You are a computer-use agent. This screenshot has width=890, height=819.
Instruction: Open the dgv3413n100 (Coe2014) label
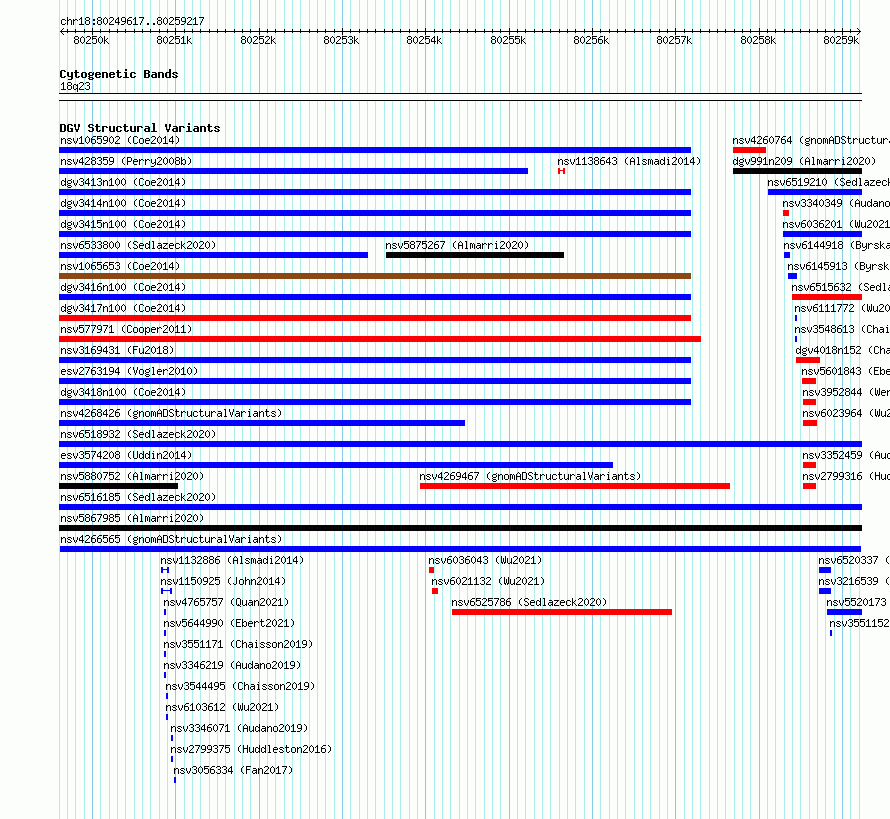(123, 182)
